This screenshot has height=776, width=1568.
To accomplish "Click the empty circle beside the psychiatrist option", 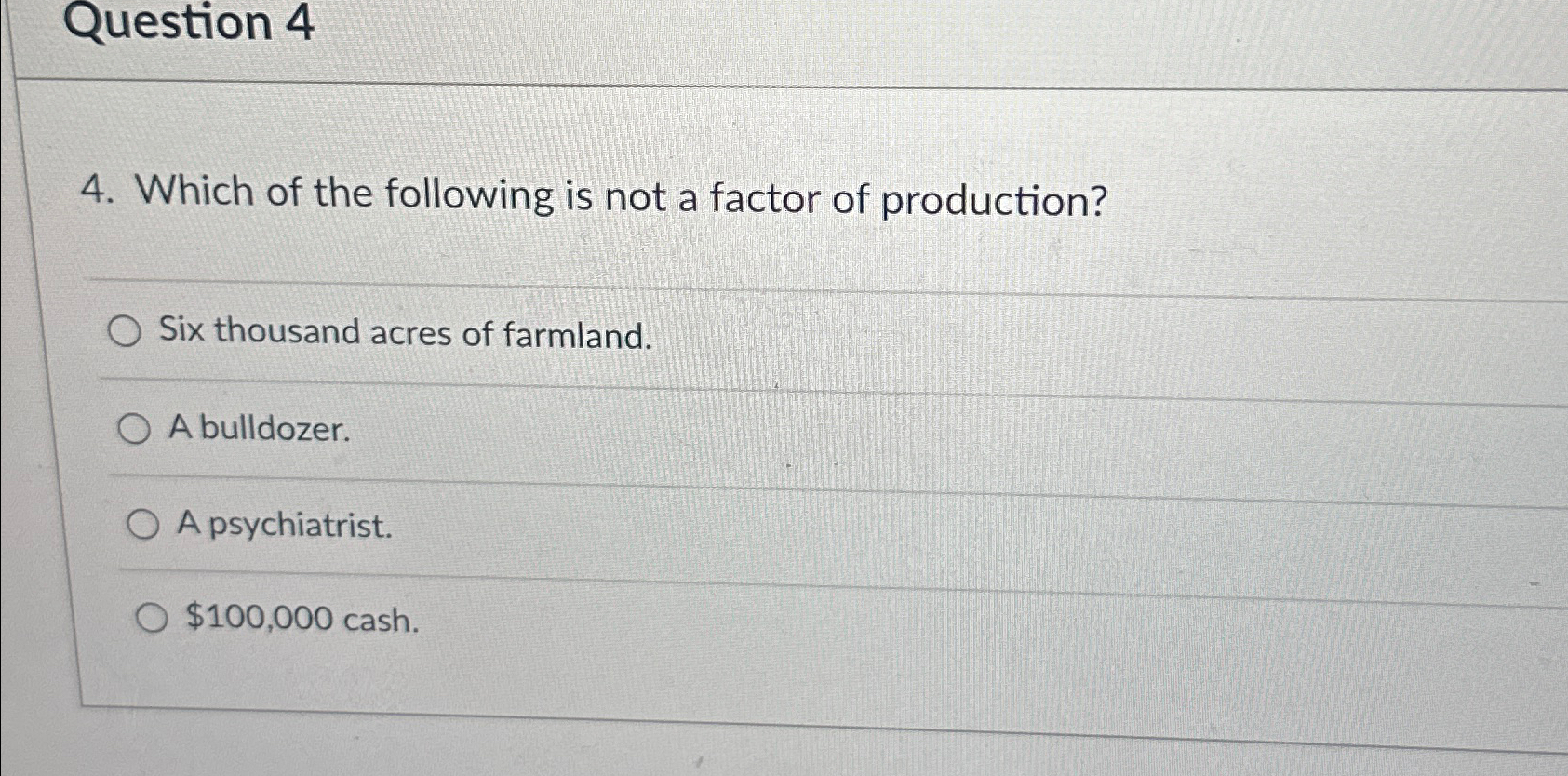I will coord(143,526).
